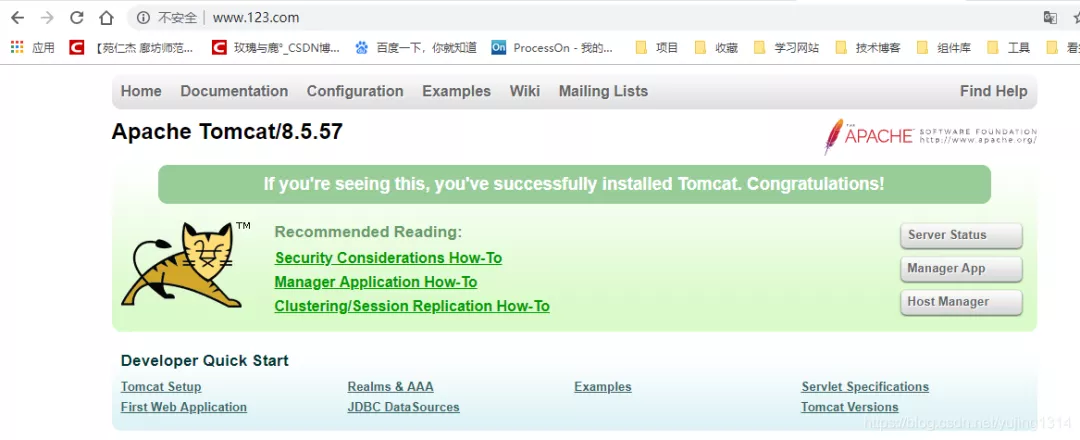The image size is (1080, 440).
Task: Go to the Home nav item
Action: pyautogui.click(x=141, y=91)
